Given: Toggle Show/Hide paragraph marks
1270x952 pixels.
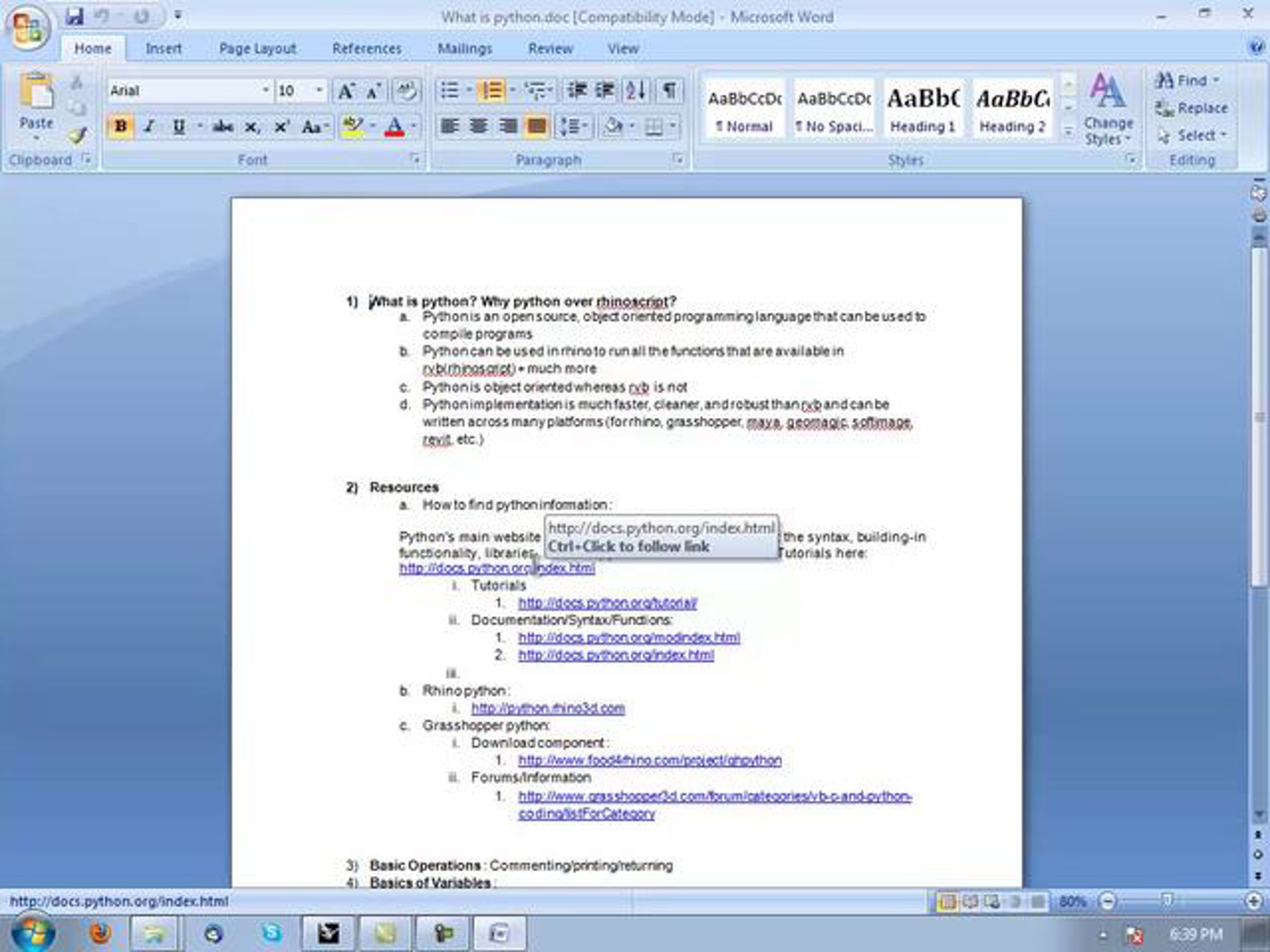Looking at the screenshot, I should (x=669, y=90).
